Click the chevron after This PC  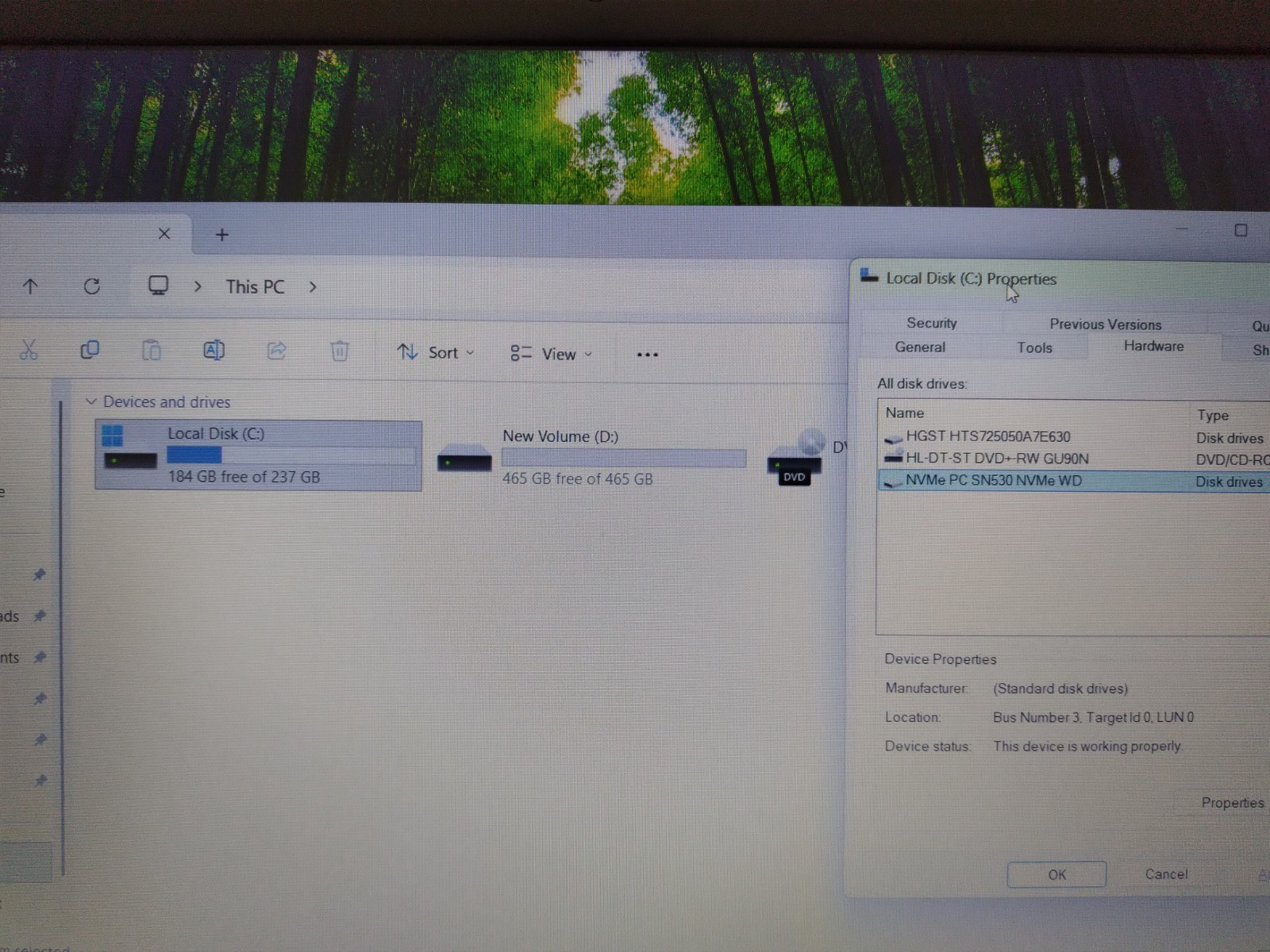tap(313, 287)
